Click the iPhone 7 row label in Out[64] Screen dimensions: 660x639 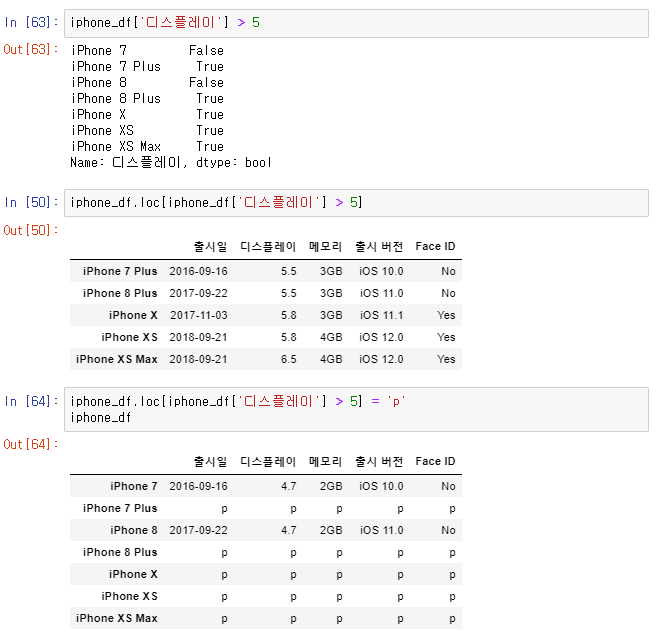[134, 486]
